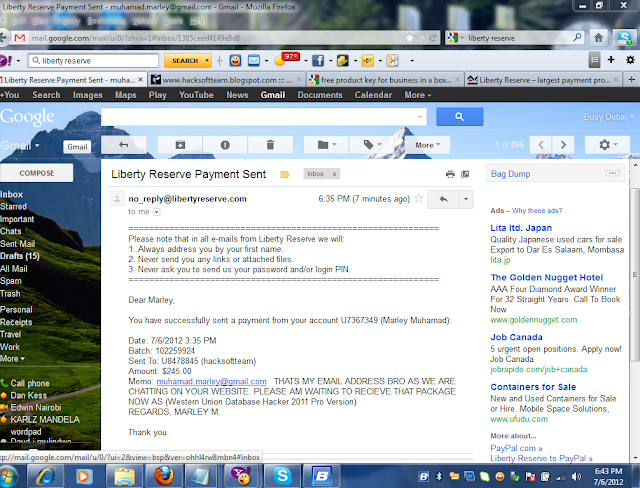The image size is (640, 488).
Task: Reload the page with the refresh icon
Action: click(433, 38)
